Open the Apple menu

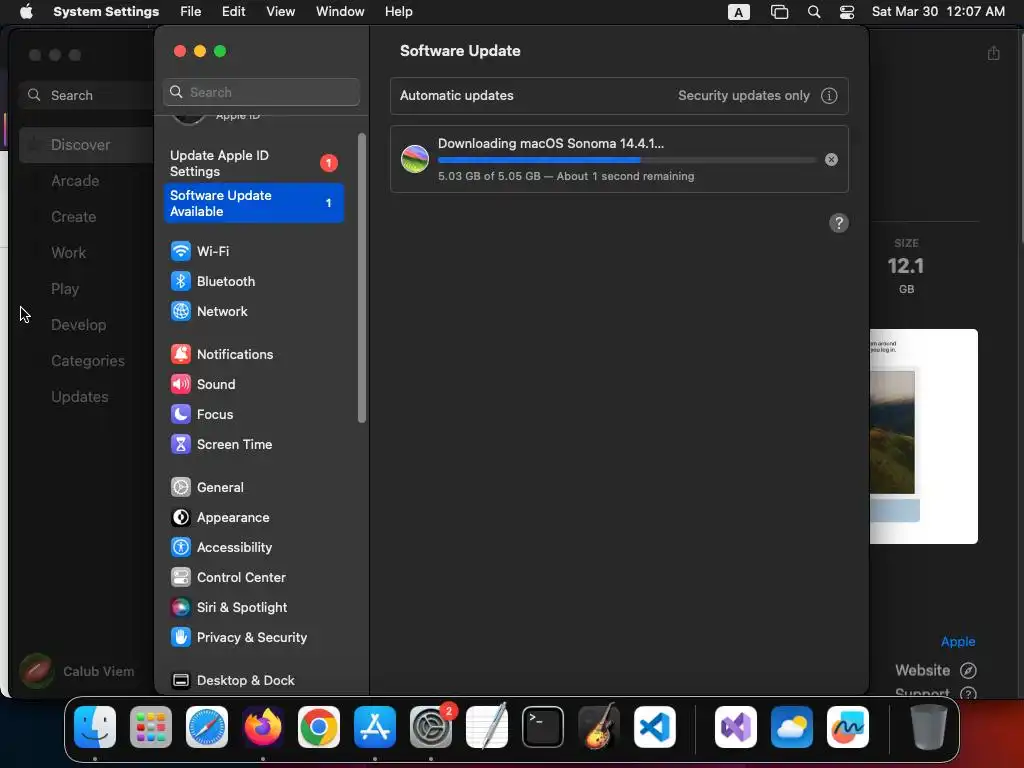[26, 12]
